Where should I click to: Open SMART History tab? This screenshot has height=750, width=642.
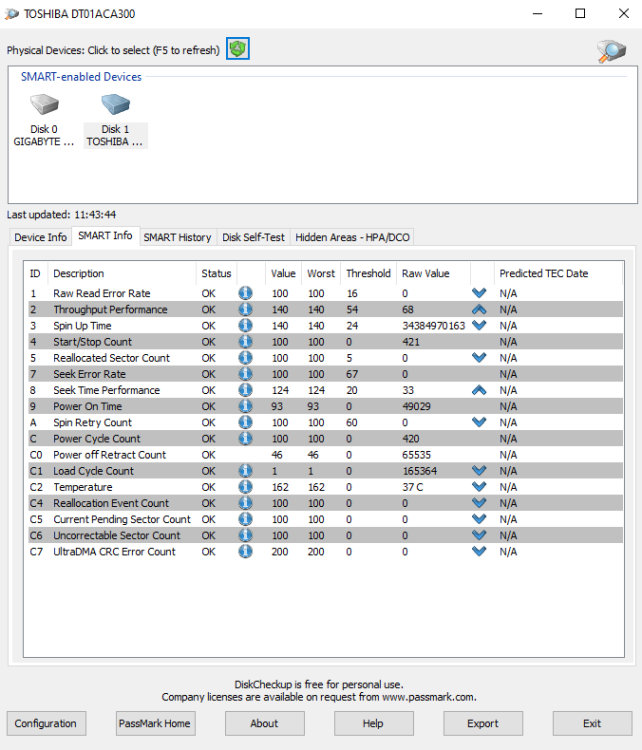177,237
